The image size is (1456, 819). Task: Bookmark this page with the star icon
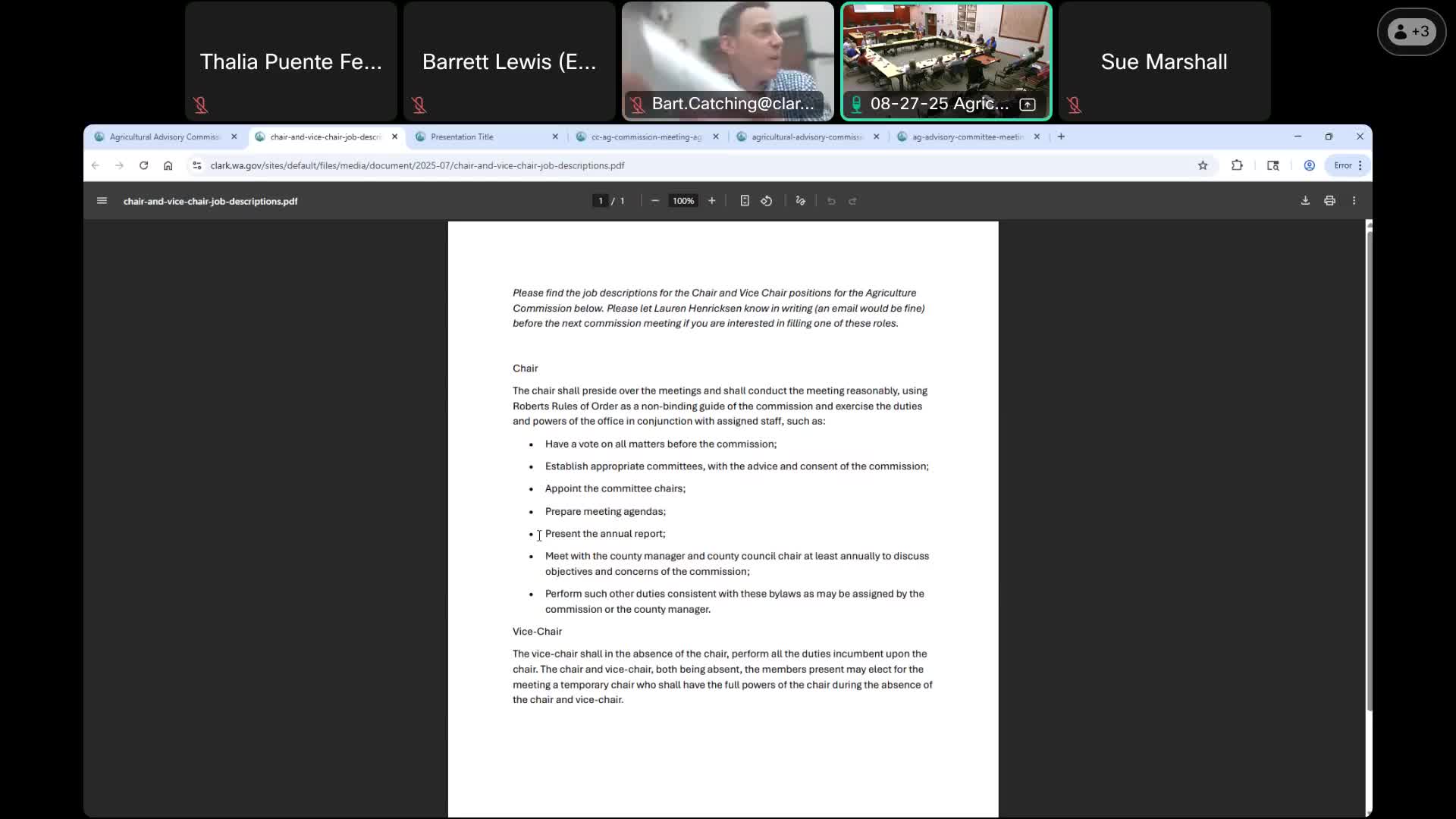coord(1203,165)
